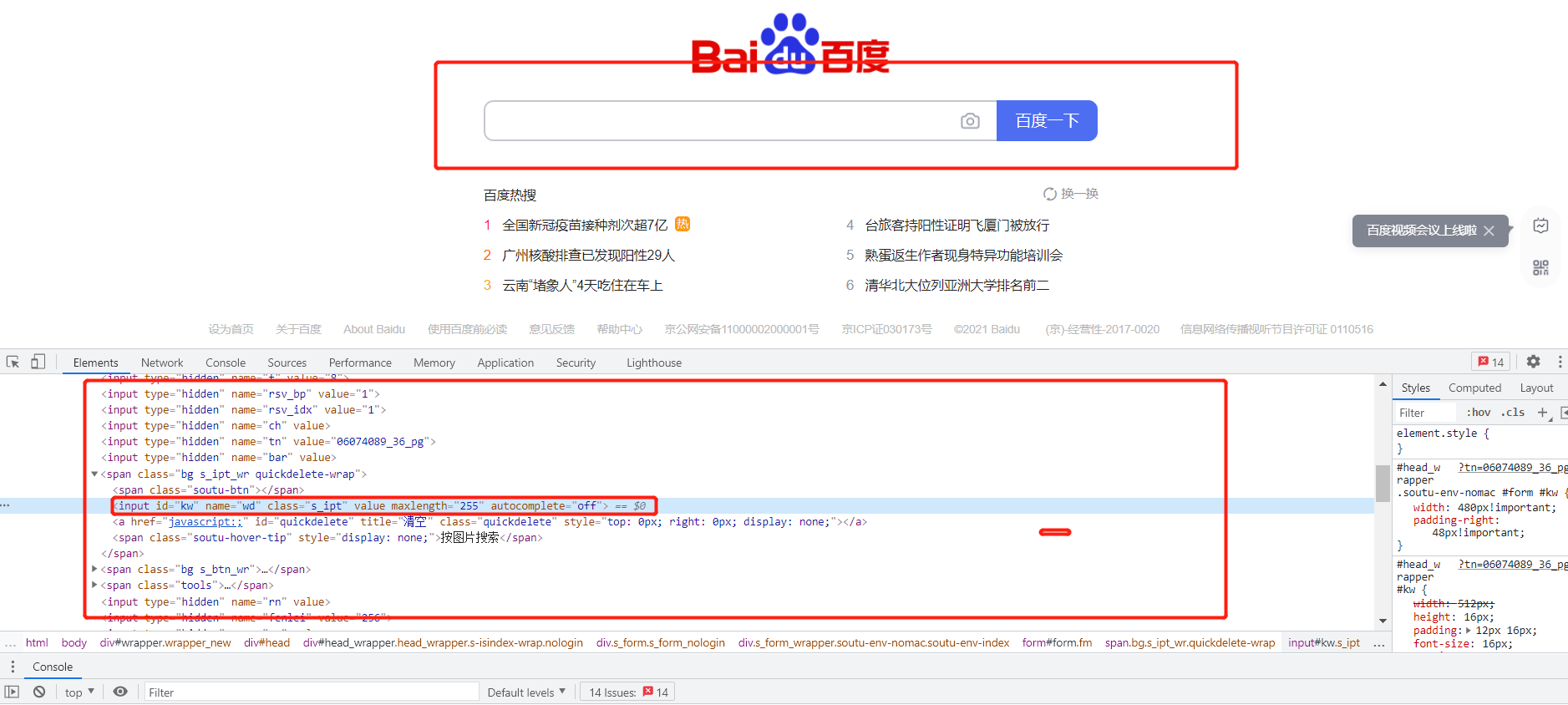The height and width of the screenshot is (705, 1568).
Task: Open the top context dropdown
Action: coord(79,692)
